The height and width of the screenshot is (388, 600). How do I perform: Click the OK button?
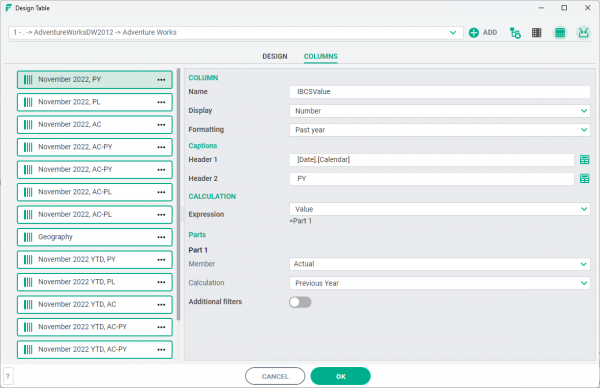coord(341,377)
